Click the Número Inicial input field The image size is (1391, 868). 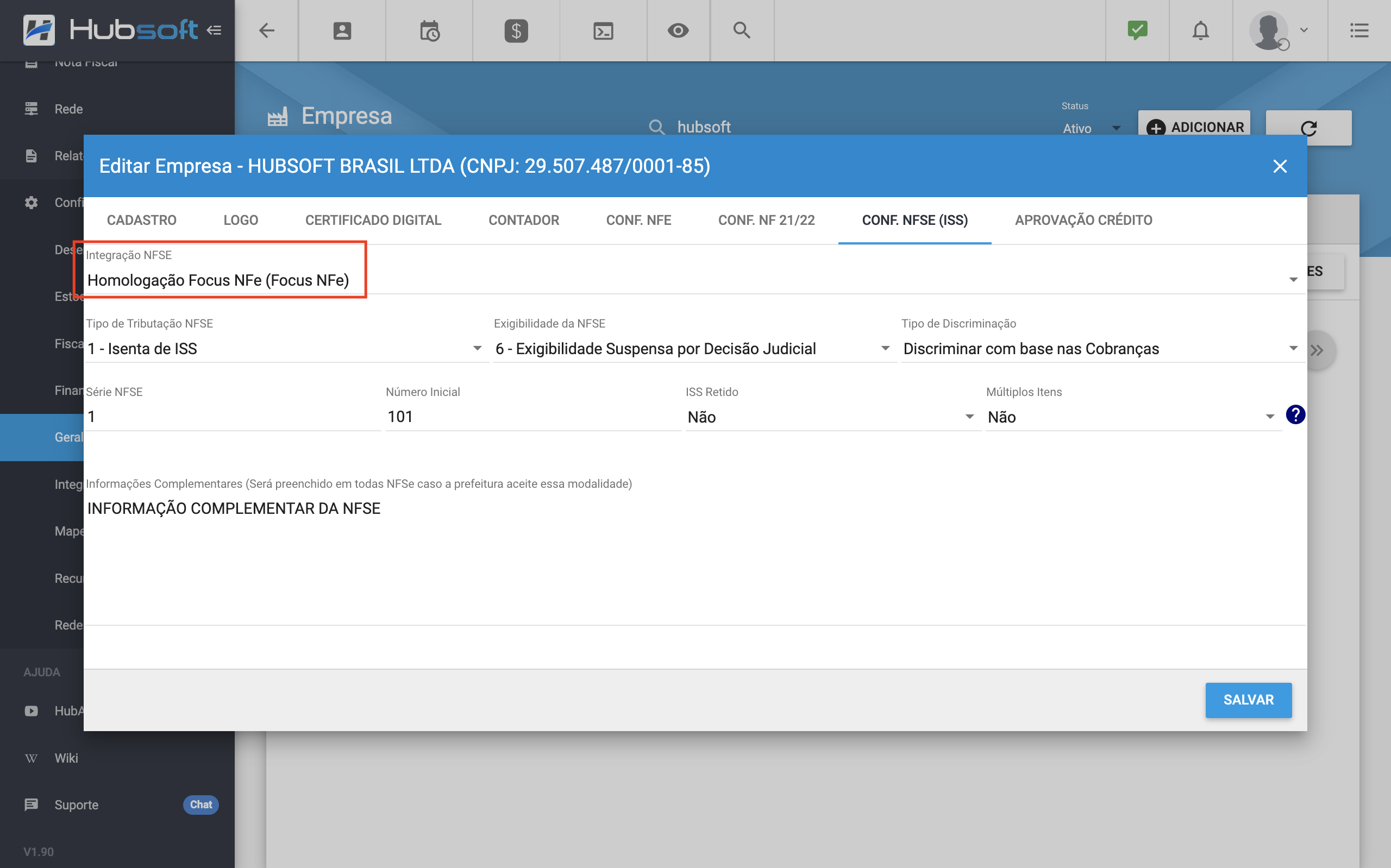532,417
